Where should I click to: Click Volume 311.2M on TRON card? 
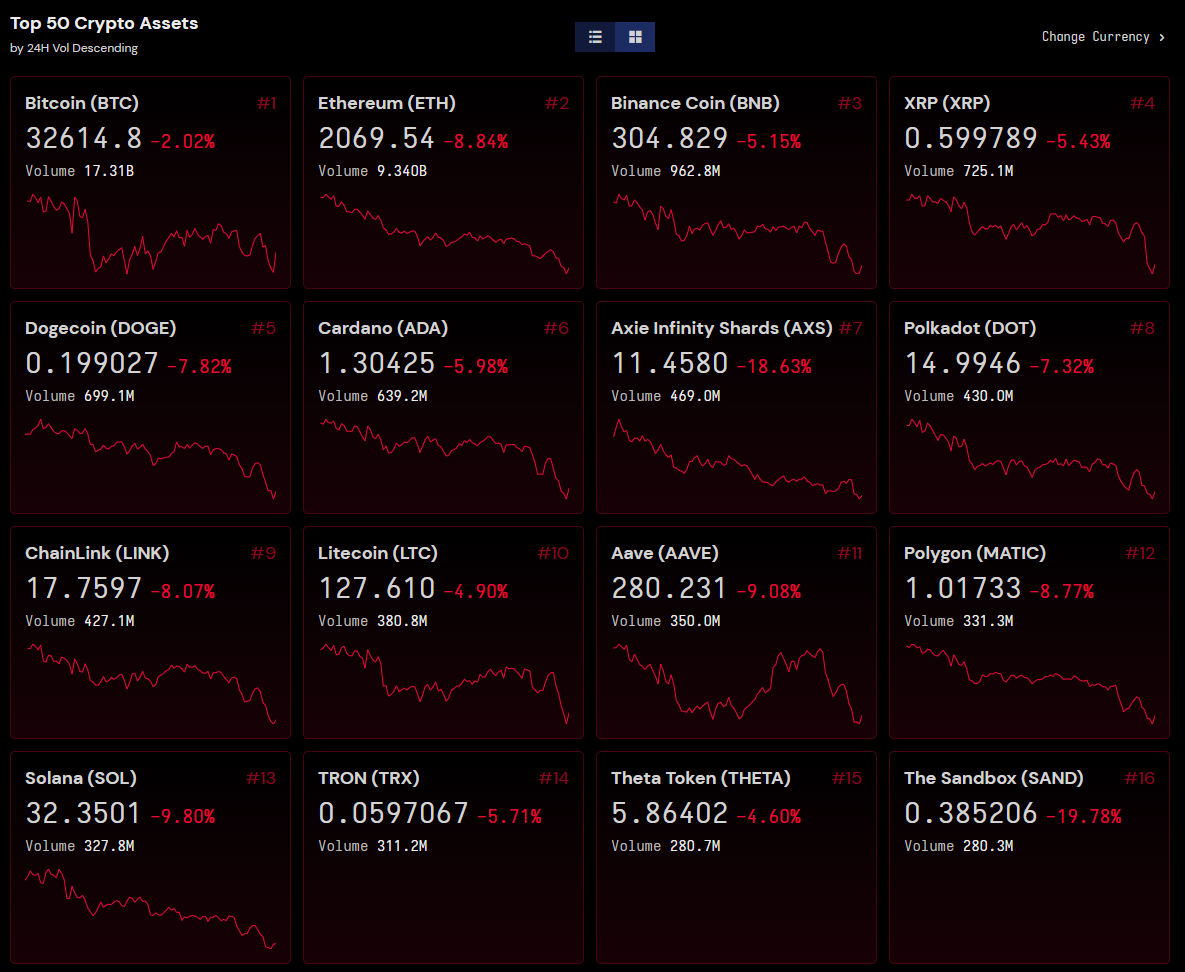[373, 846]
